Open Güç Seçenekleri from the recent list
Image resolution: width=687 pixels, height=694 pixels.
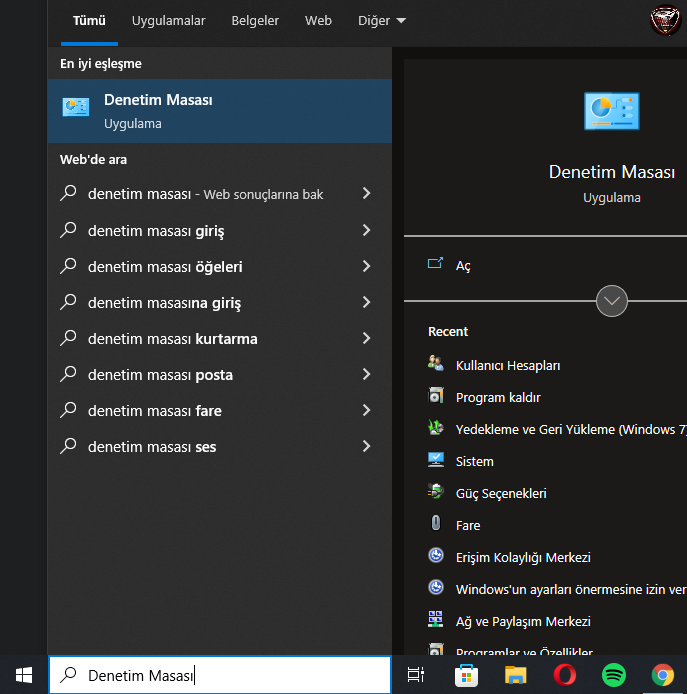click(x=500, y=493)
